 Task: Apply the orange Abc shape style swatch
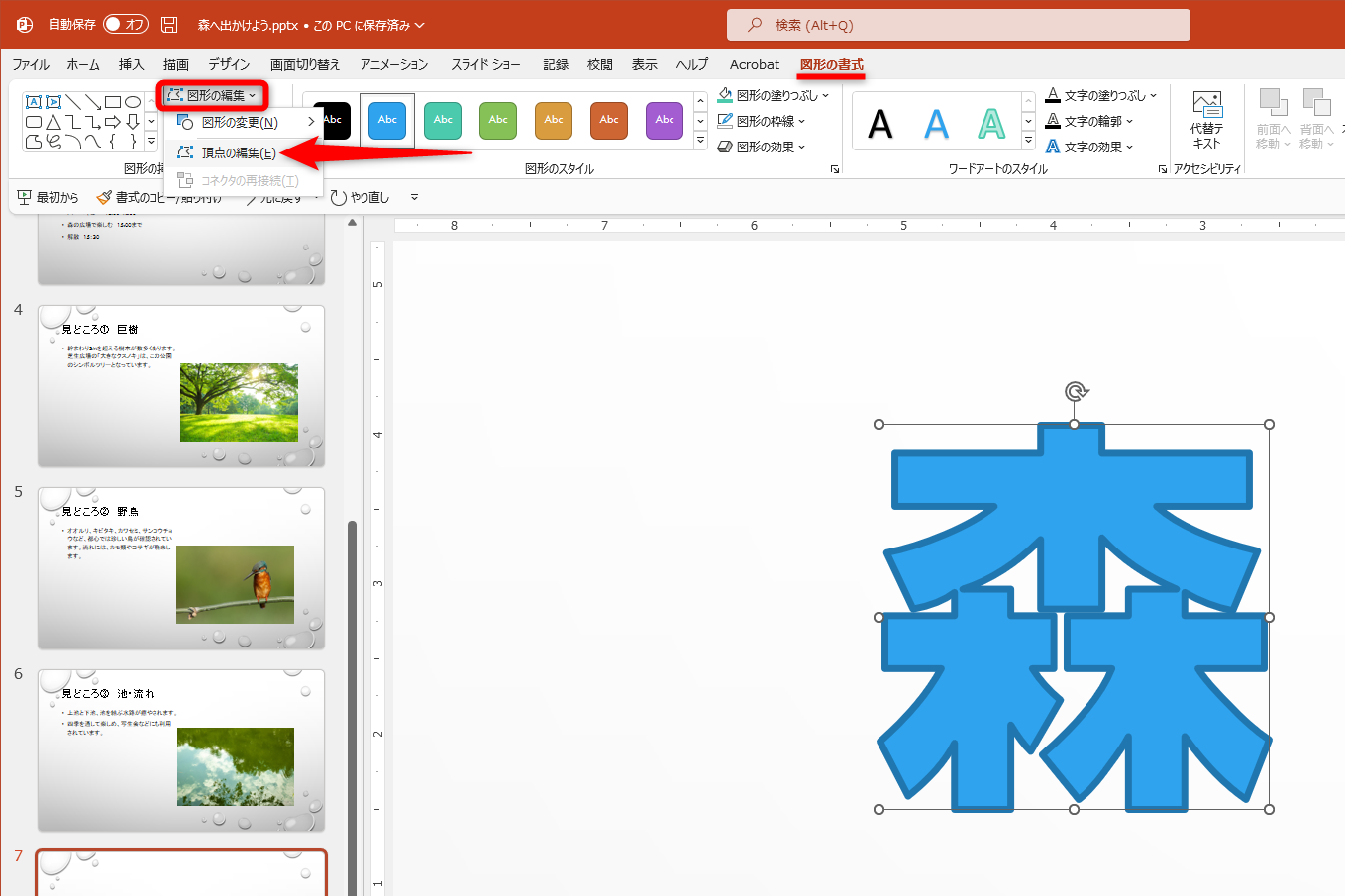point(553,120)
